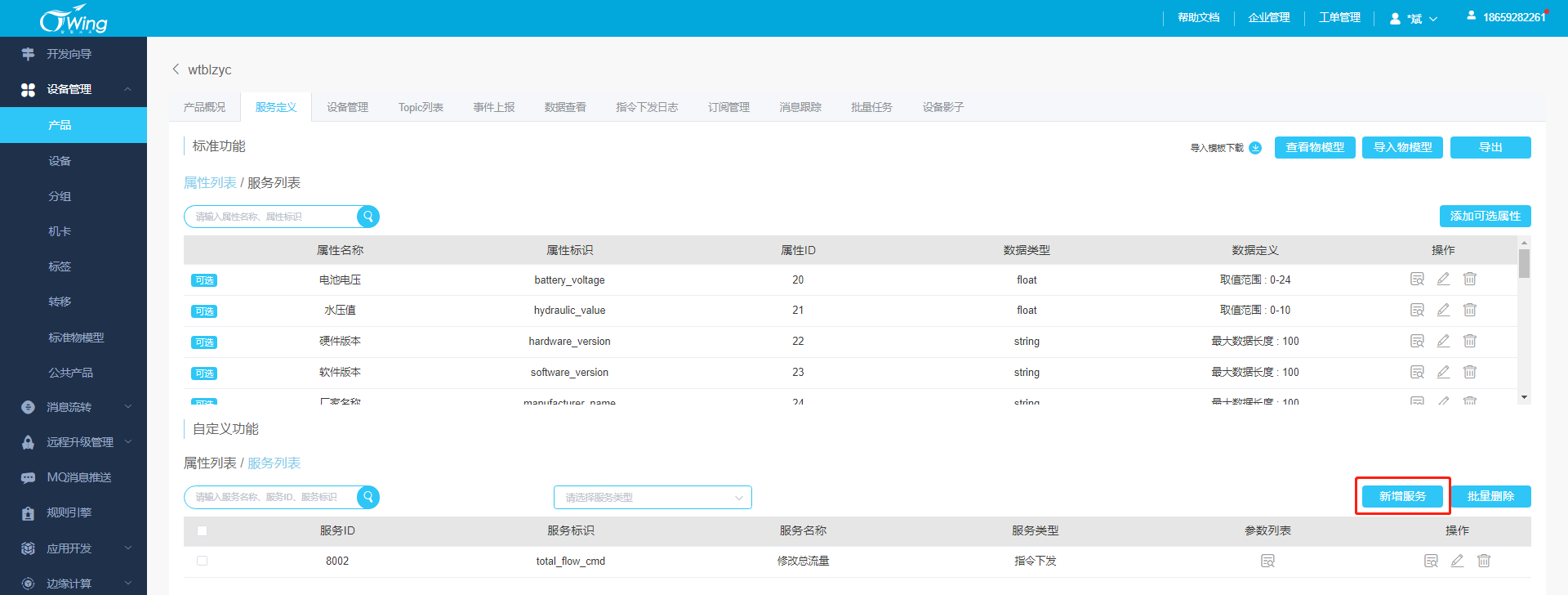Screen dimensions: 1568x595
Task: View details of total_flow_cmd service
Action: [1431, 561]
